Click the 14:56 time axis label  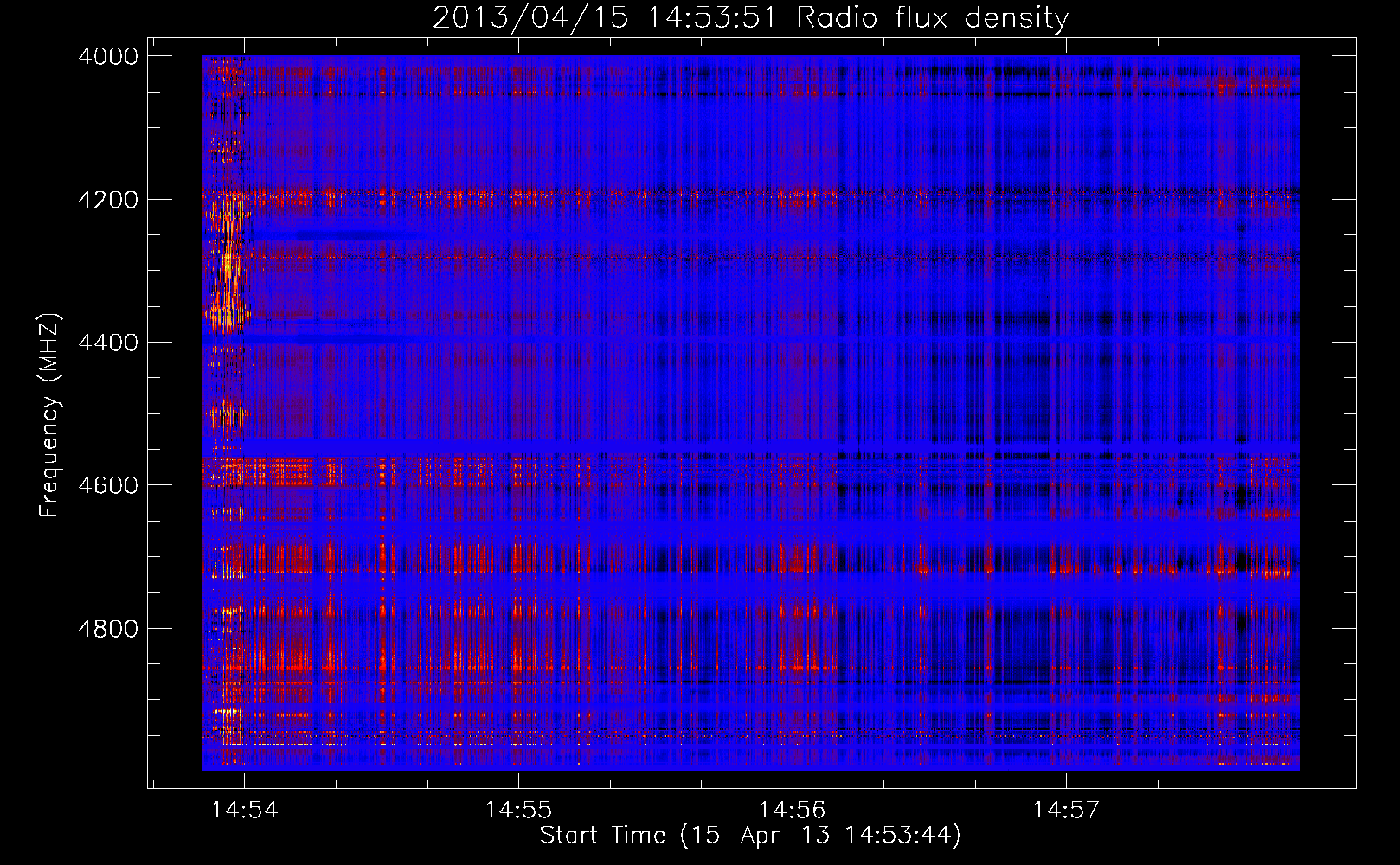tap(793, 810)
